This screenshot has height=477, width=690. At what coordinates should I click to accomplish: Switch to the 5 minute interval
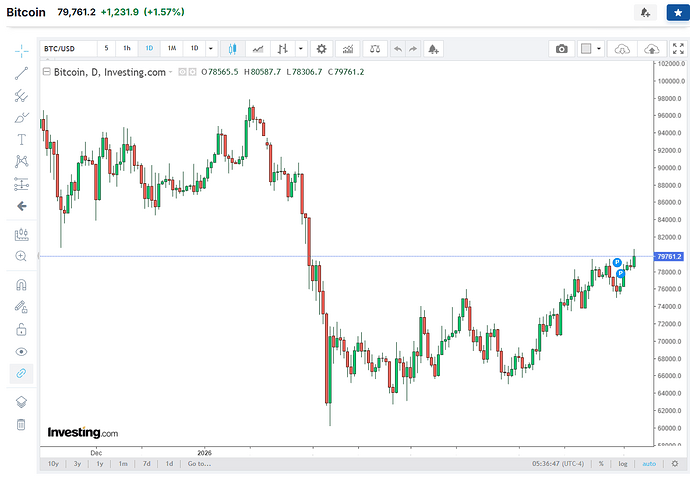pos(106,48)
